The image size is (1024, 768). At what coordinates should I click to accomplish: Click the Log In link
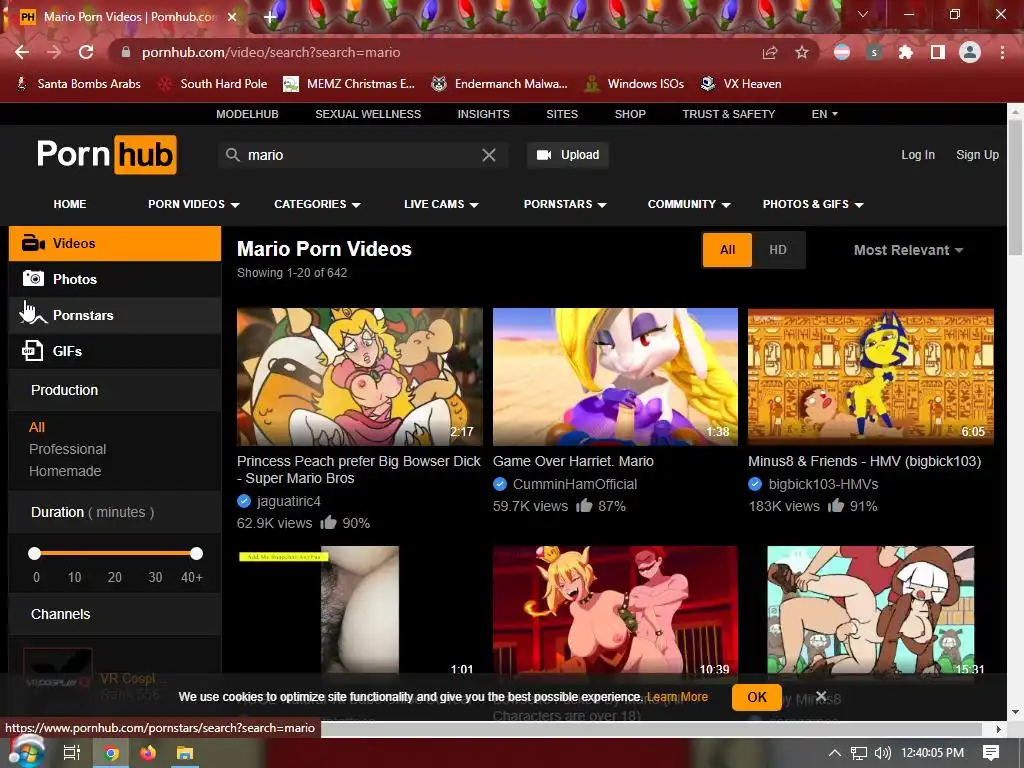[918, 155]
